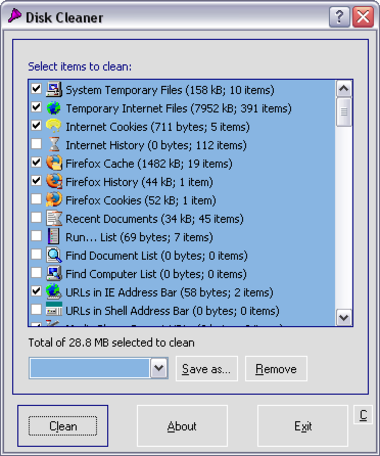Click the Find Document List magnifier icon
The height and width of the screenshot is (456, 380).
click(54, 255)
